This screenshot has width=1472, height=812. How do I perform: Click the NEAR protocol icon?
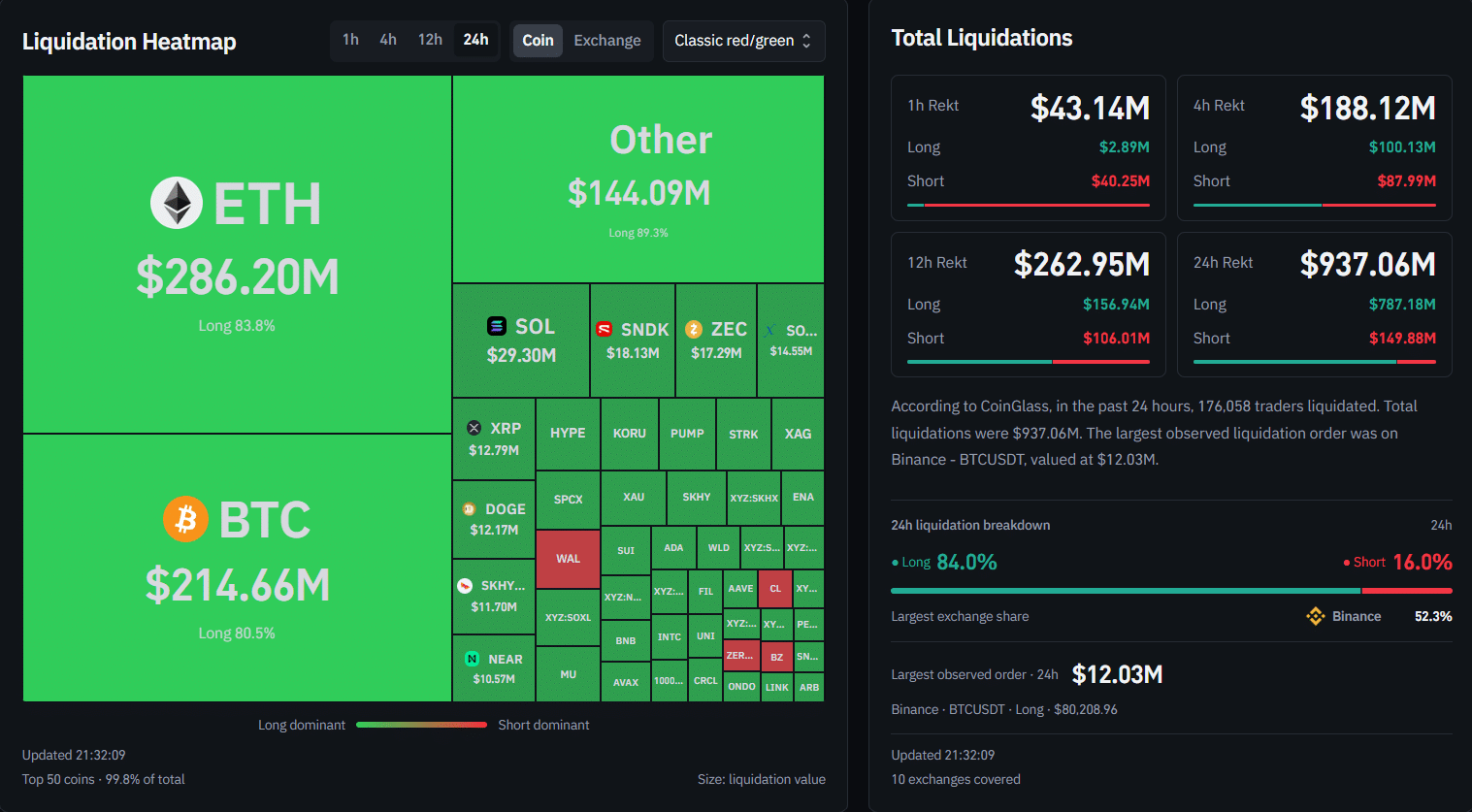(x=473, y=659)
